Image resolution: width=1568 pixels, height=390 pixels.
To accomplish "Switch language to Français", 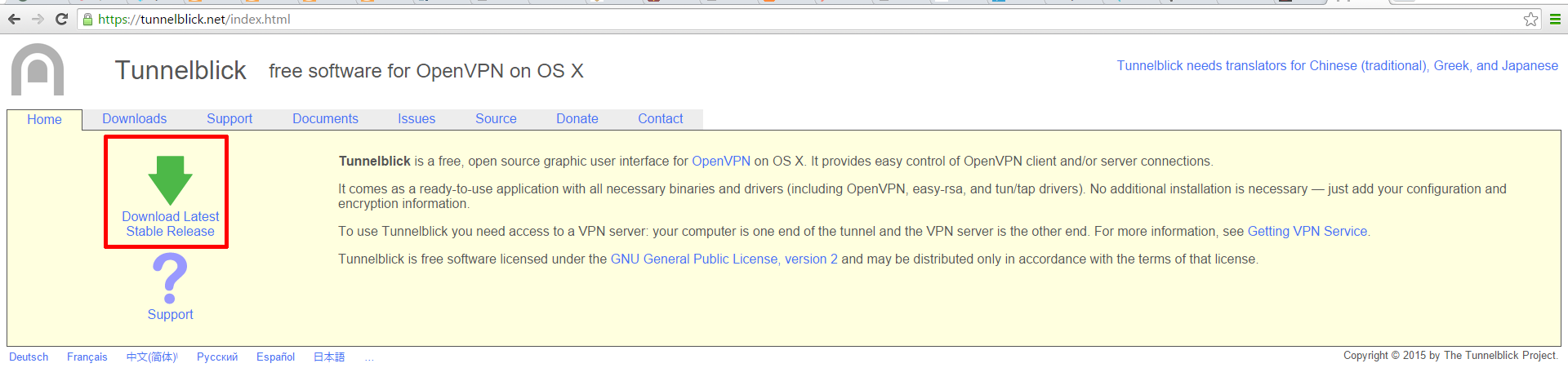I will point(87,357).
